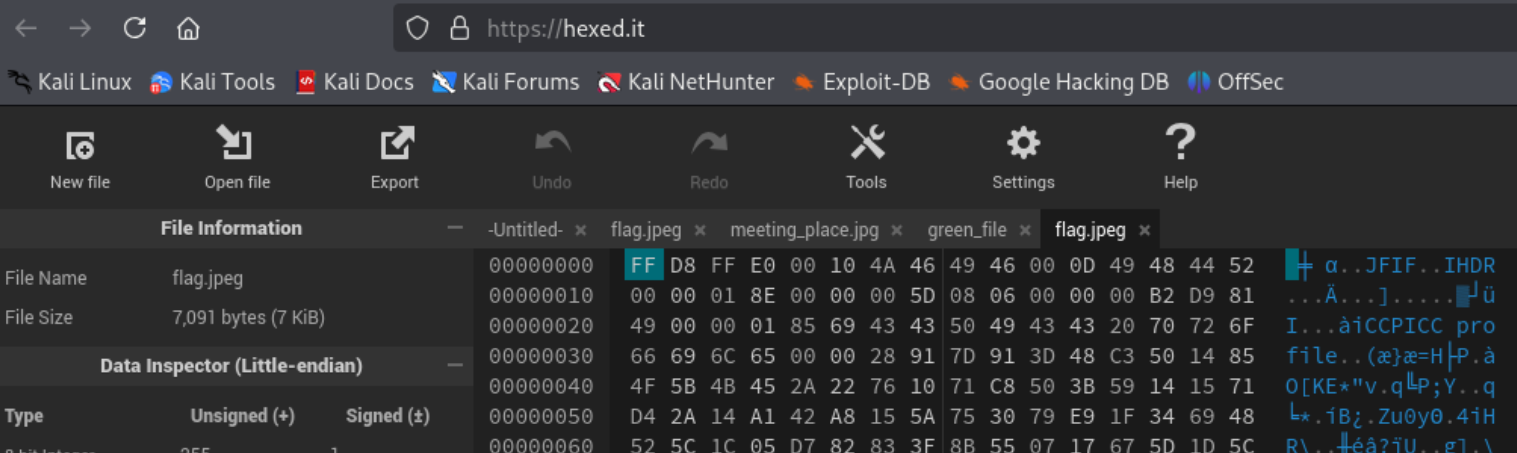Screen dimensions: 1517x453
Task: Open the Exploit-DB bookmark
Action: coord(861,82)
